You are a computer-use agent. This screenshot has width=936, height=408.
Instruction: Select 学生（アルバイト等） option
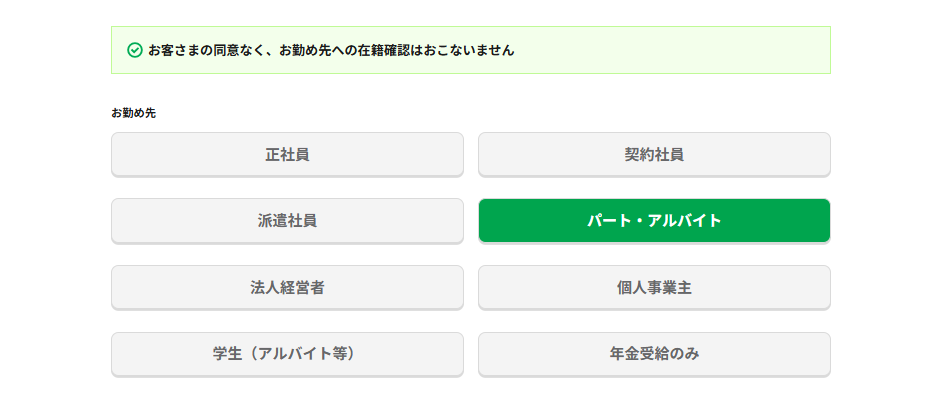pos(287,354)
